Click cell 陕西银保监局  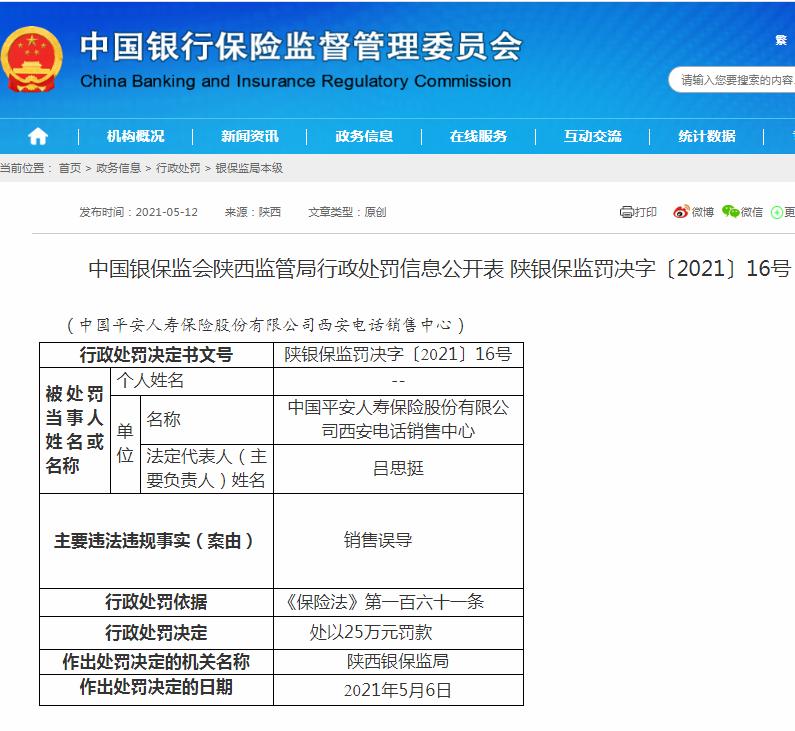[398, 662]
